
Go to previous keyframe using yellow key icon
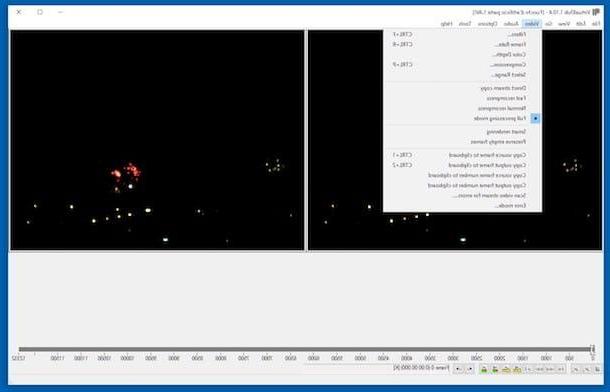point(517,369)
